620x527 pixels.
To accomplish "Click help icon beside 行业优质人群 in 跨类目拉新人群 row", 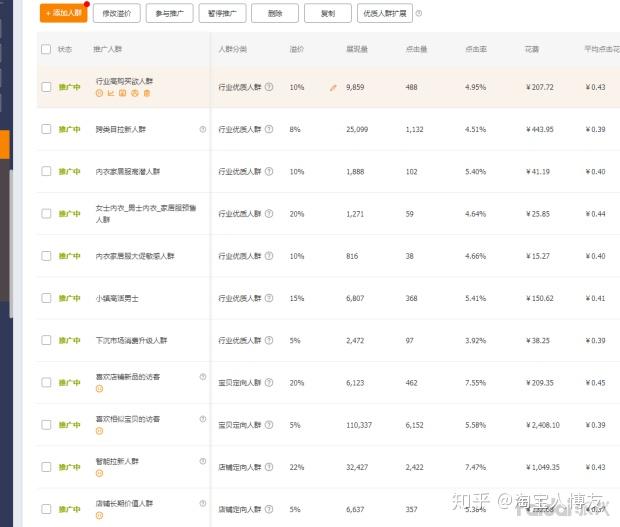I will (269, 129).
